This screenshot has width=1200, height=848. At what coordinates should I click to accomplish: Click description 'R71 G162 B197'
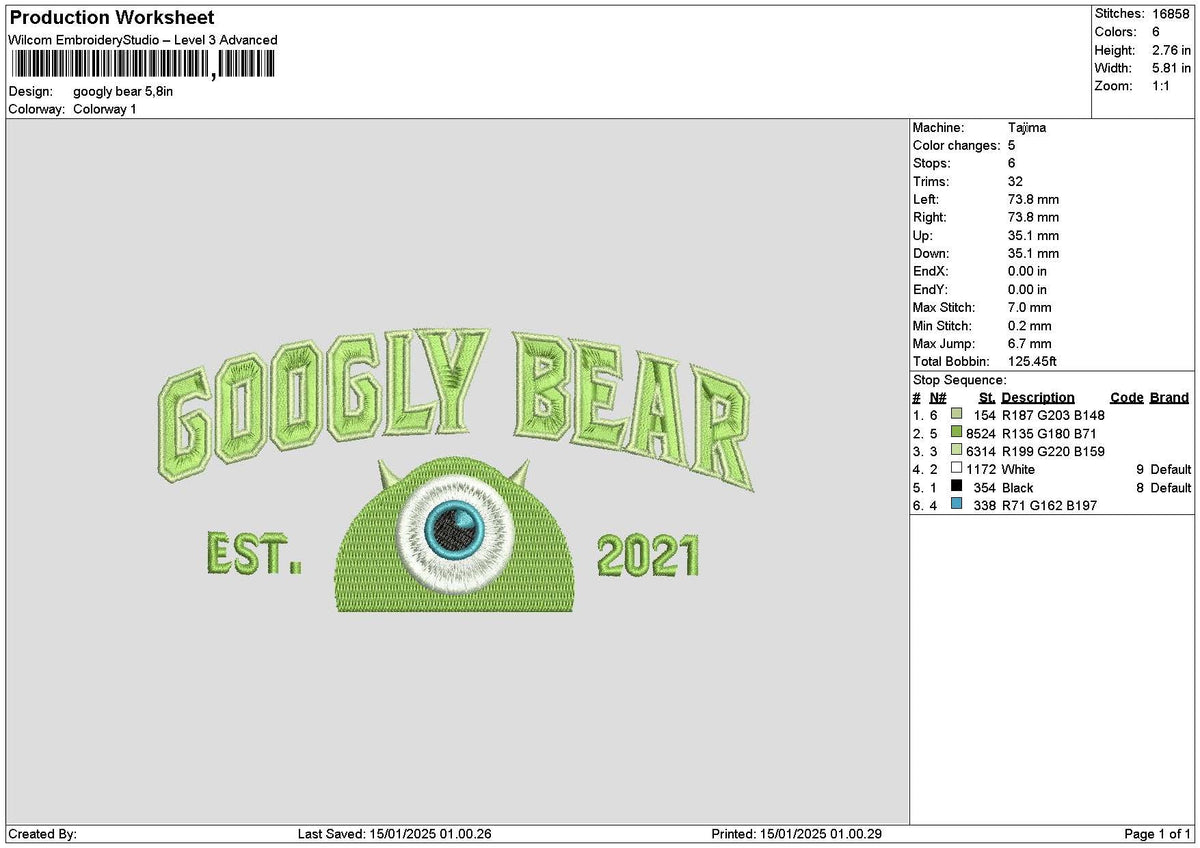tap(1049, 506)
